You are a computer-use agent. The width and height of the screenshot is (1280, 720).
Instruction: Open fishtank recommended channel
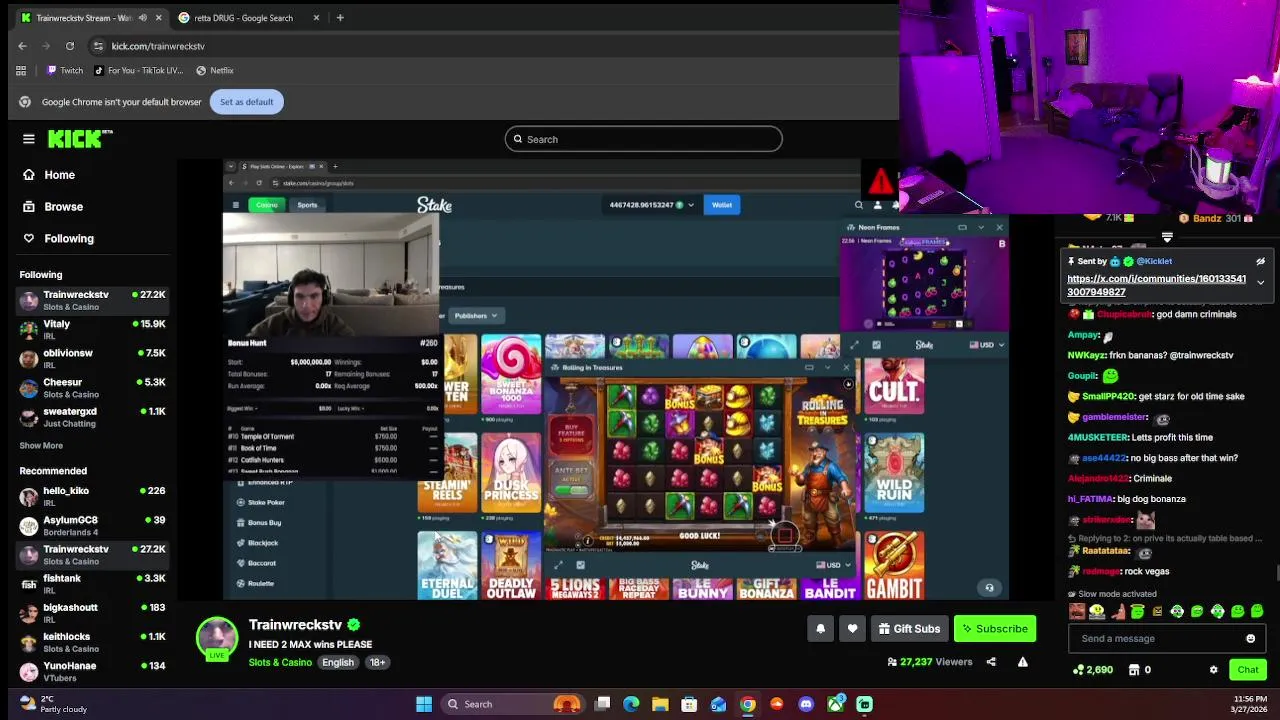92,584
